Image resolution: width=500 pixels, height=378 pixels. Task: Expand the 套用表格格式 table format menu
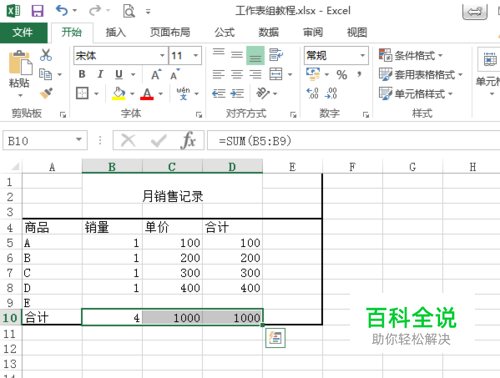tap(421, 74)
